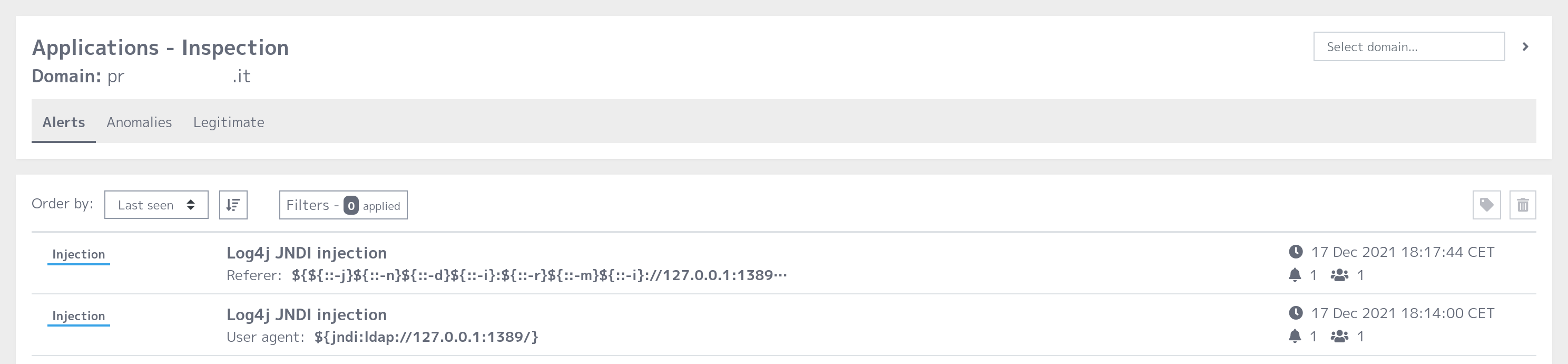Switch to the Anomalies tab

[x=139, y=122]
